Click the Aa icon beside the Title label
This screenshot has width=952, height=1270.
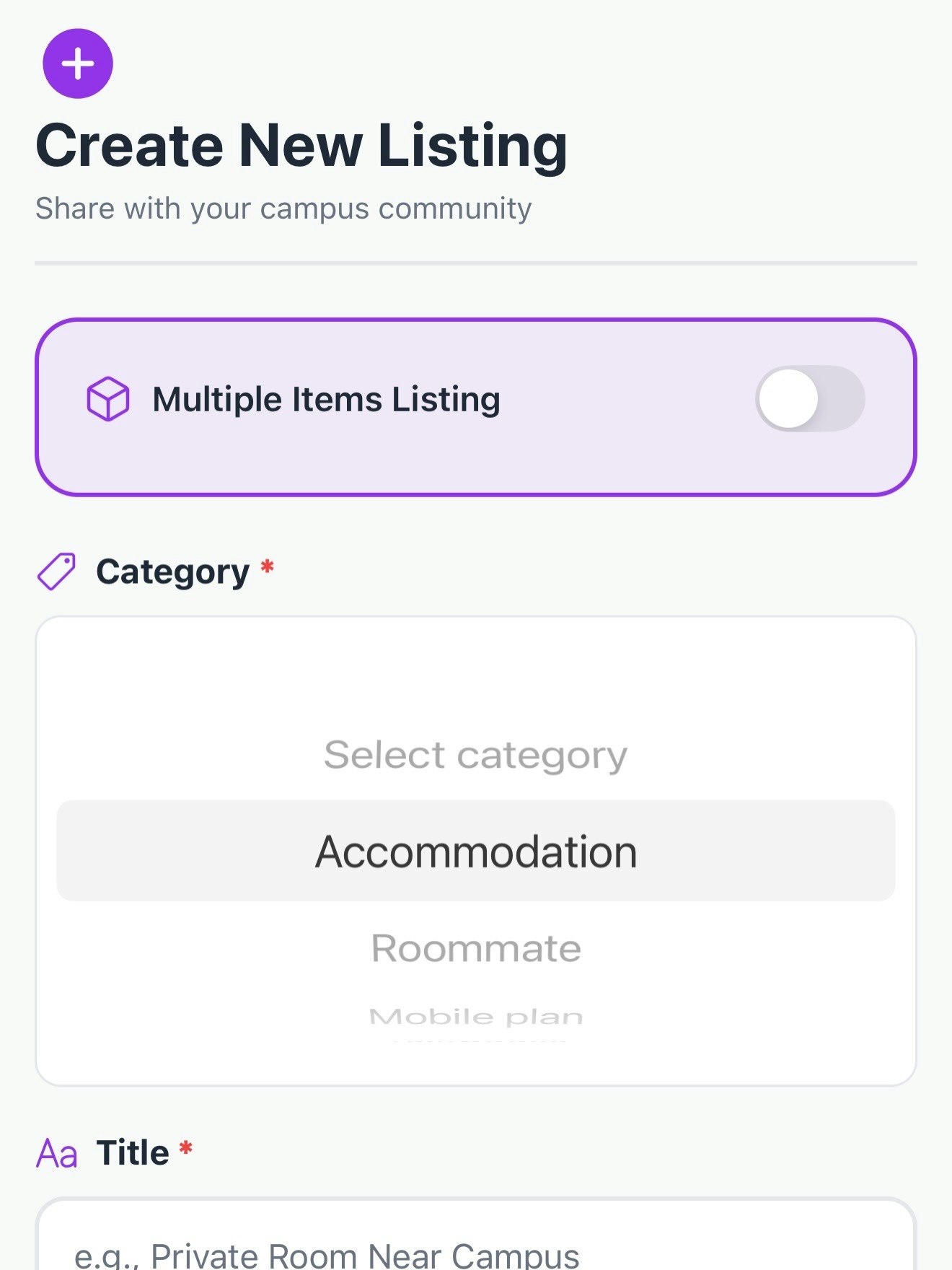click(57, 1152)
